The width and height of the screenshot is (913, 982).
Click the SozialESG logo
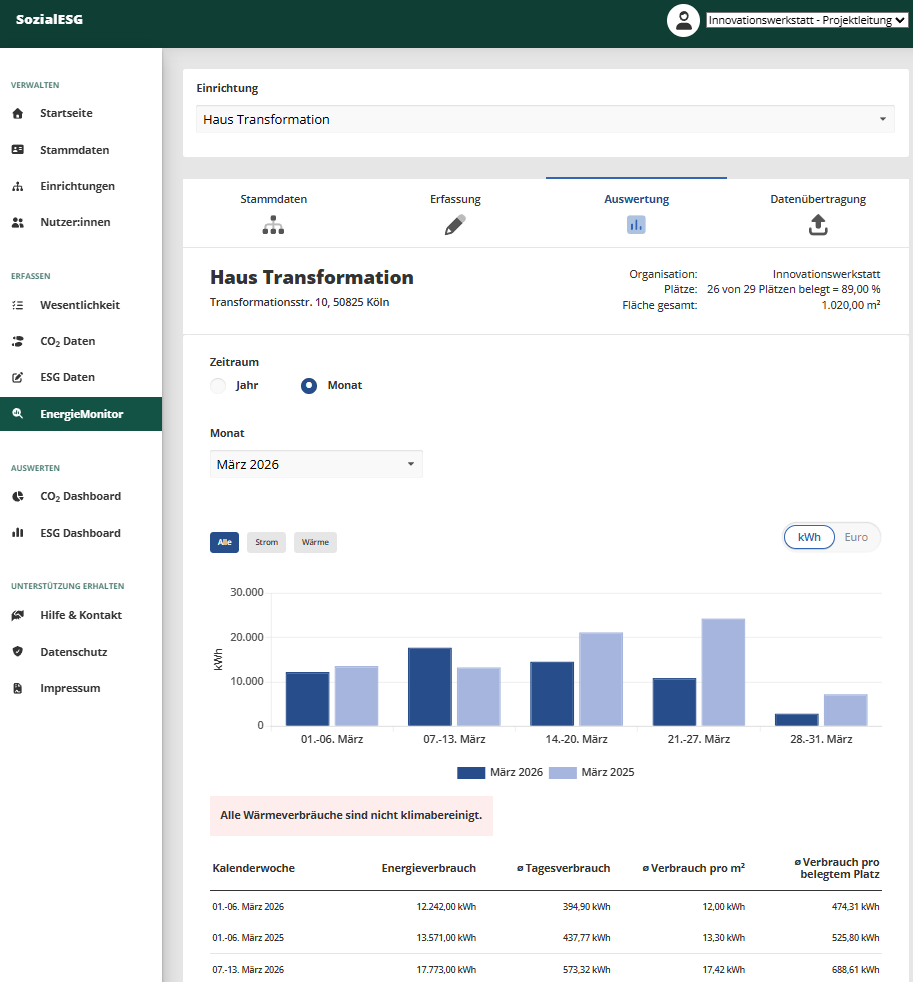[49, 19]
